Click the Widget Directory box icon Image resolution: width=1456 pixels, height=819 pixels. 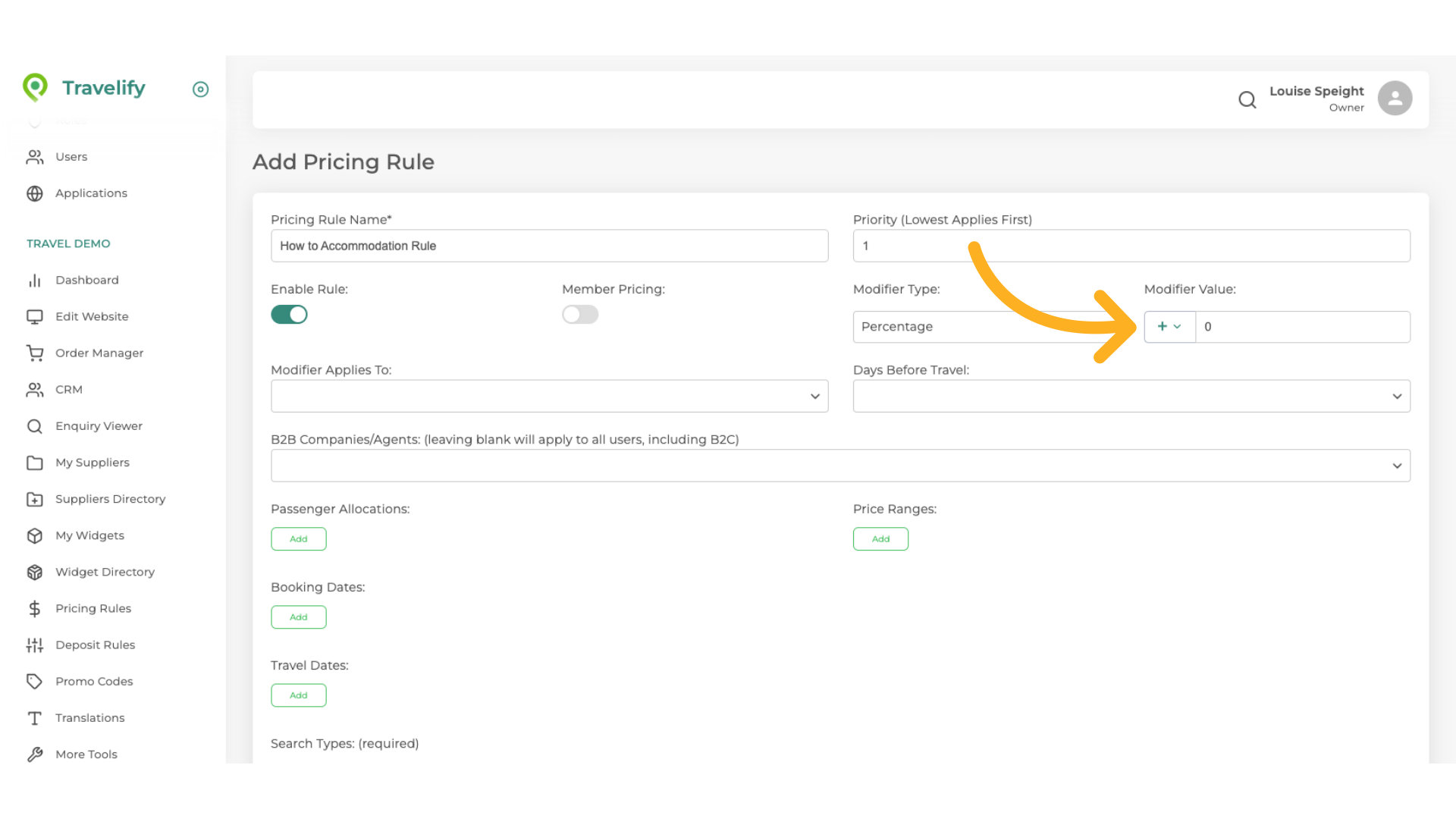coord(35,572)
